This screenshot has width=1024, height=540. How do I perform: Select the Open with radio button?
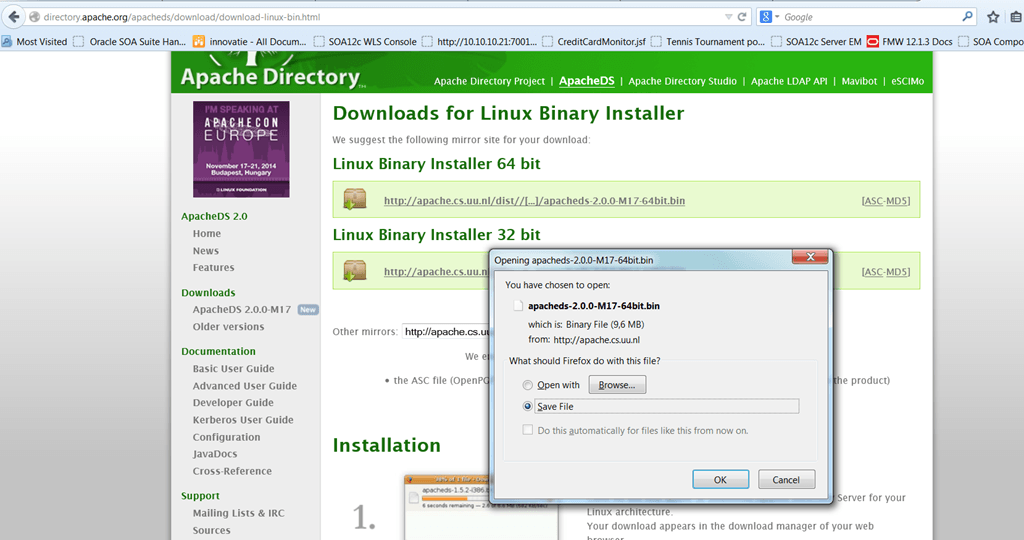tap(528, 385)
